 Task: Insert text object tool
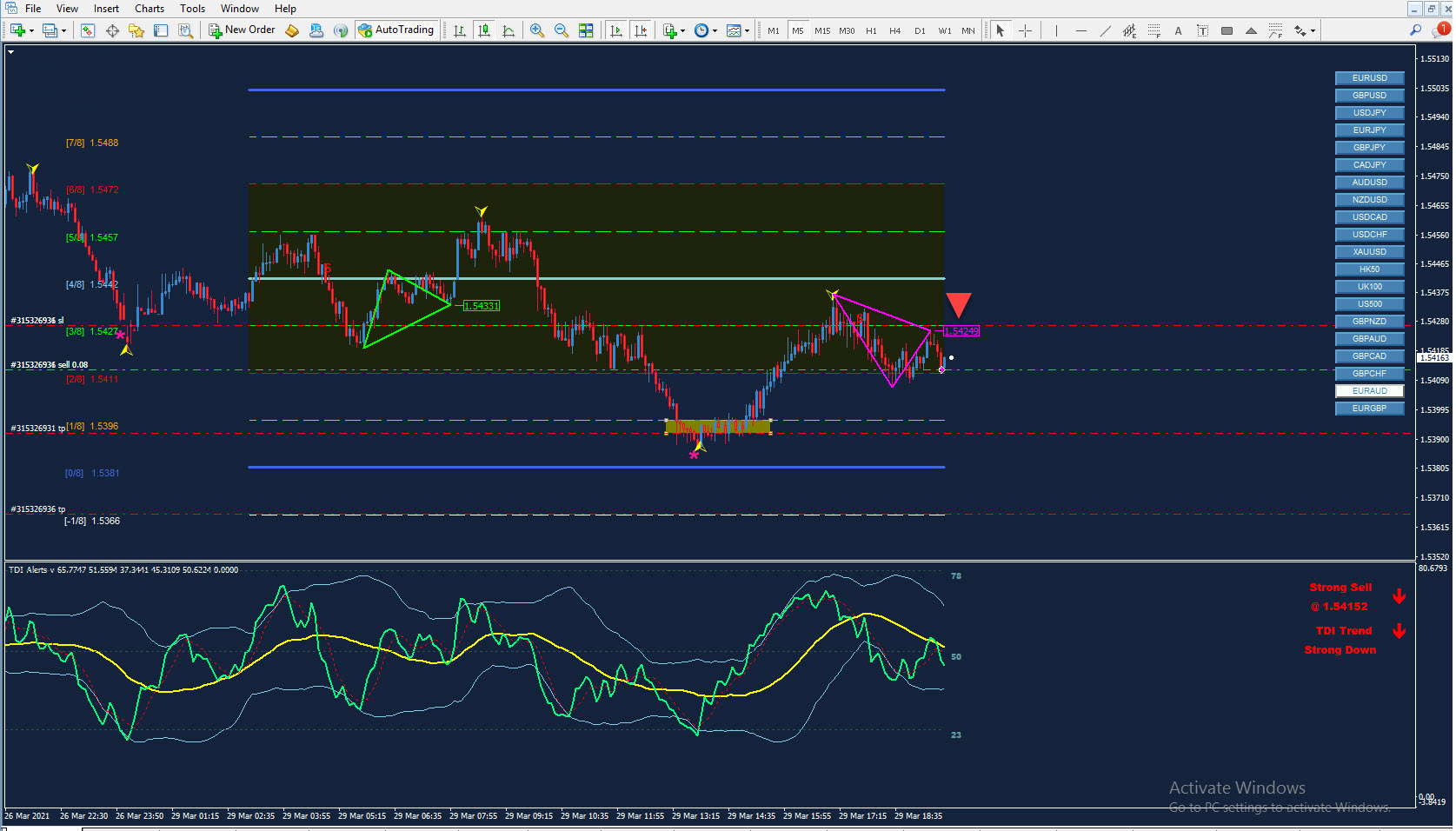(x=1178, y=30)
